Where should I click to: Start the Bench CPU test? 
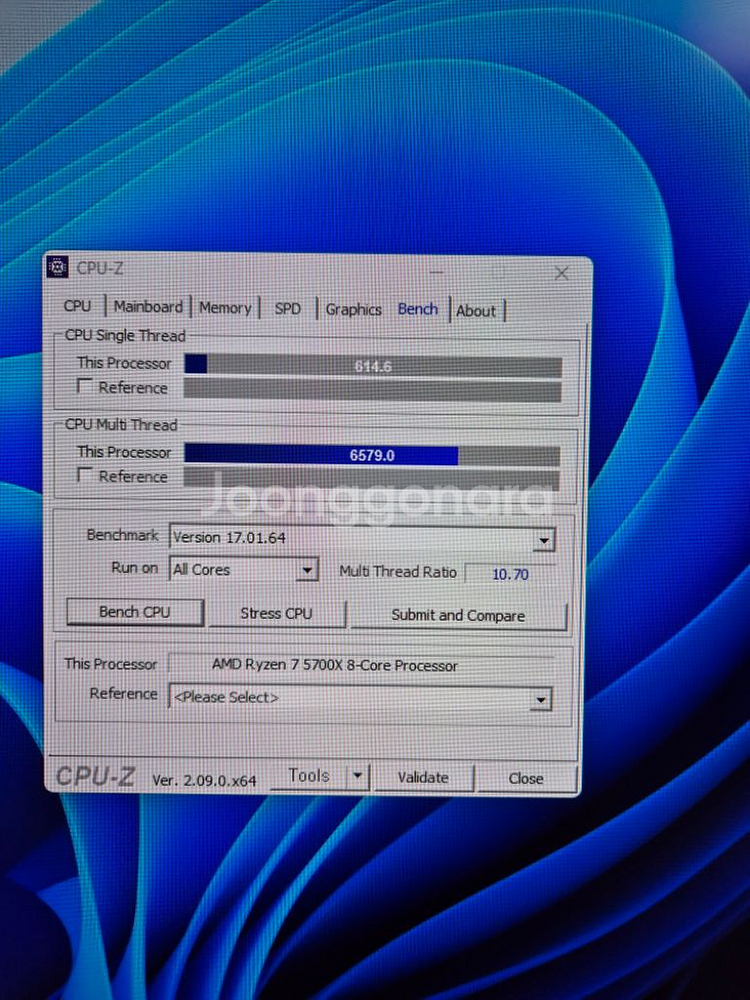pyautogui.click(x=135, y=612)
